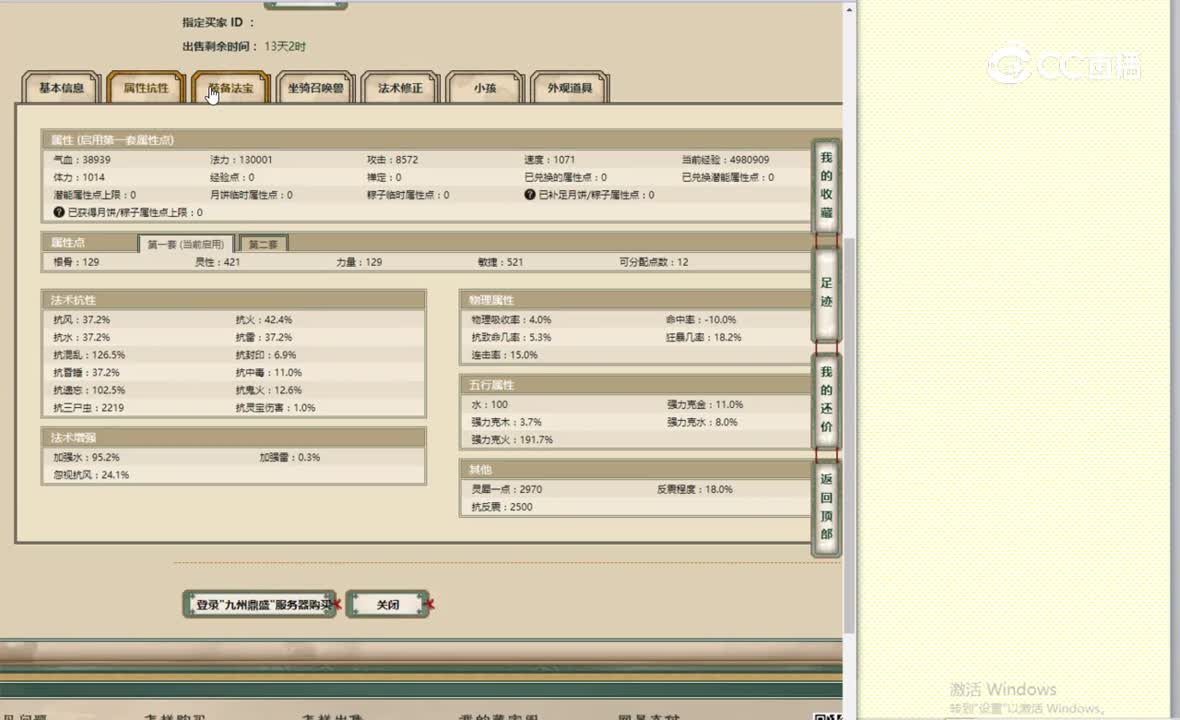1180x720 pixels.
Task: Click 强力克金：11.0% entry
Action: pos(704,405)
